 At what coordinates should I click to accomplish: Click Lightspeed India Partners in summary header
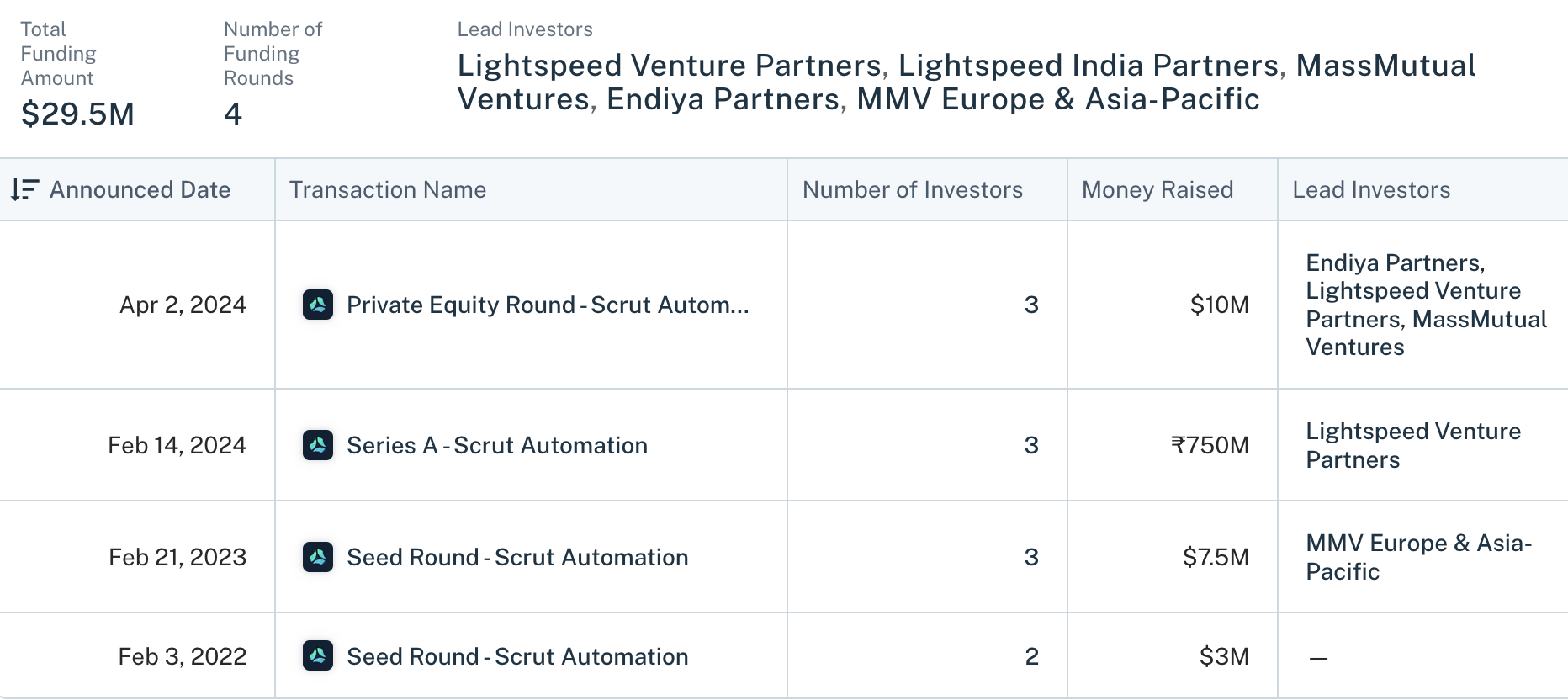[x=1089, y=66]
